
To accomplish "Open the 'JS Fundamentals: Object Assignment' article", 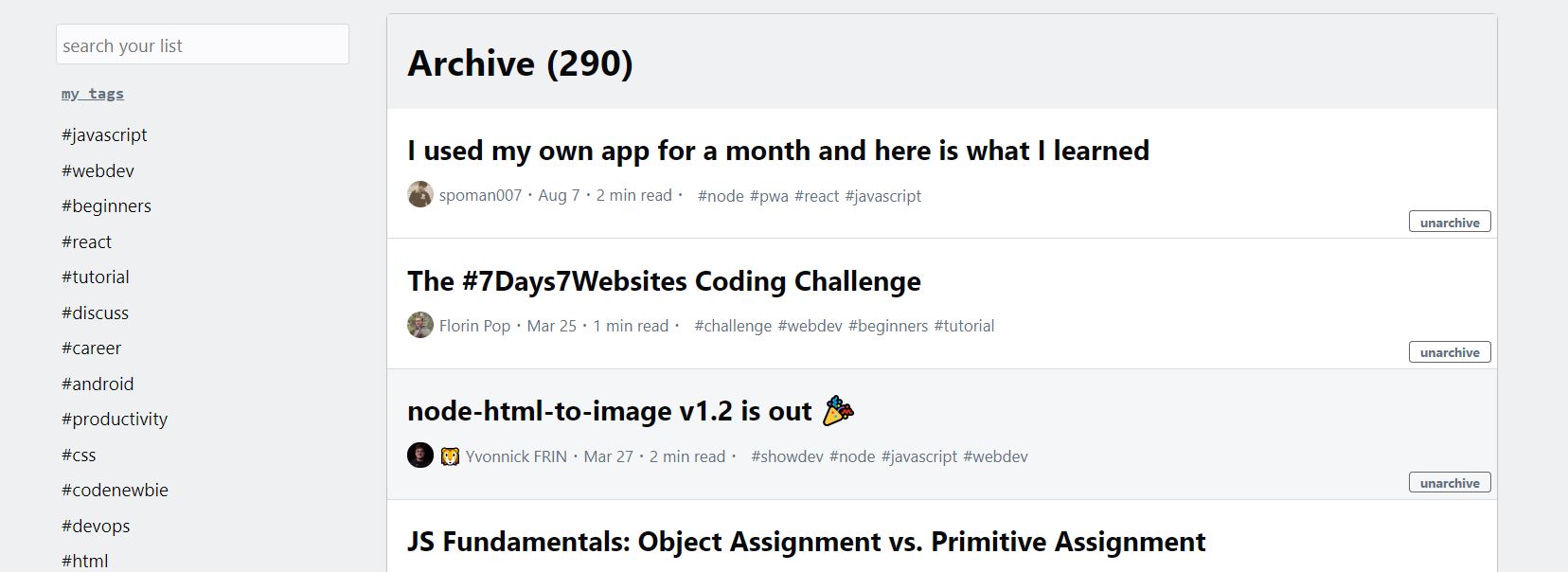I will (x=806, y=542).
